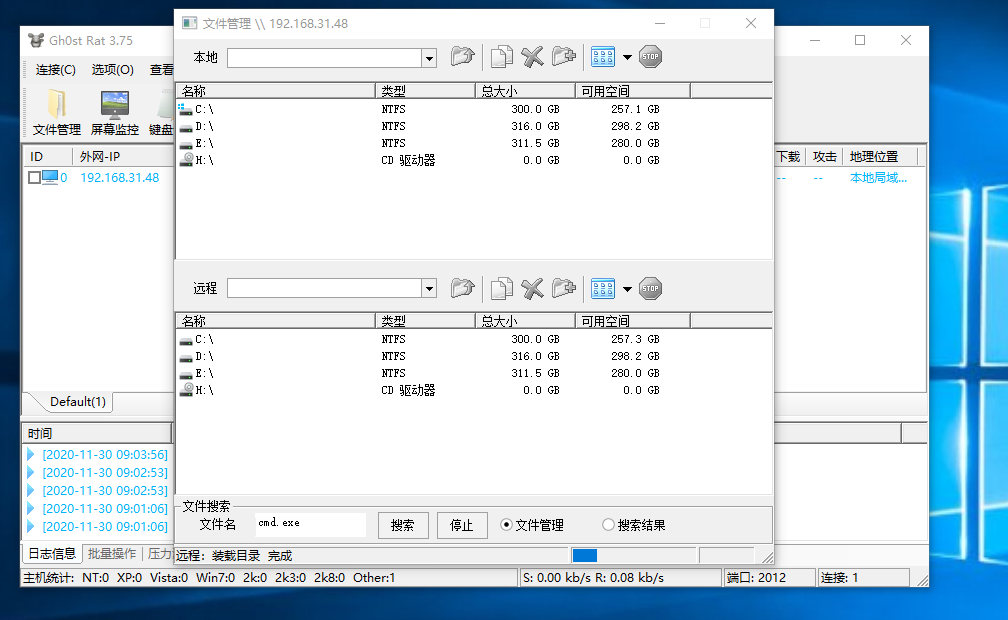1008x620 pixels.
Task: Click the 停止 stop button
Action: [462, 525]
